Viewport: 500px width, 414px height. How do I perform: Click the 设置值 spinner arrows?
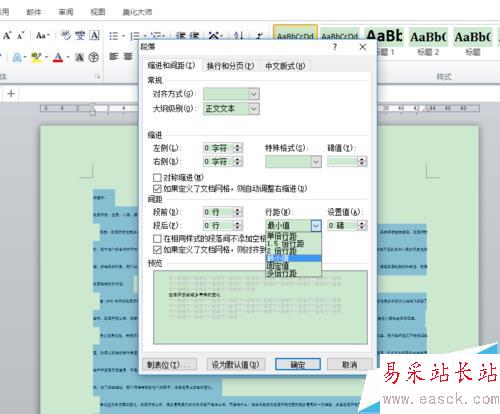362,226
